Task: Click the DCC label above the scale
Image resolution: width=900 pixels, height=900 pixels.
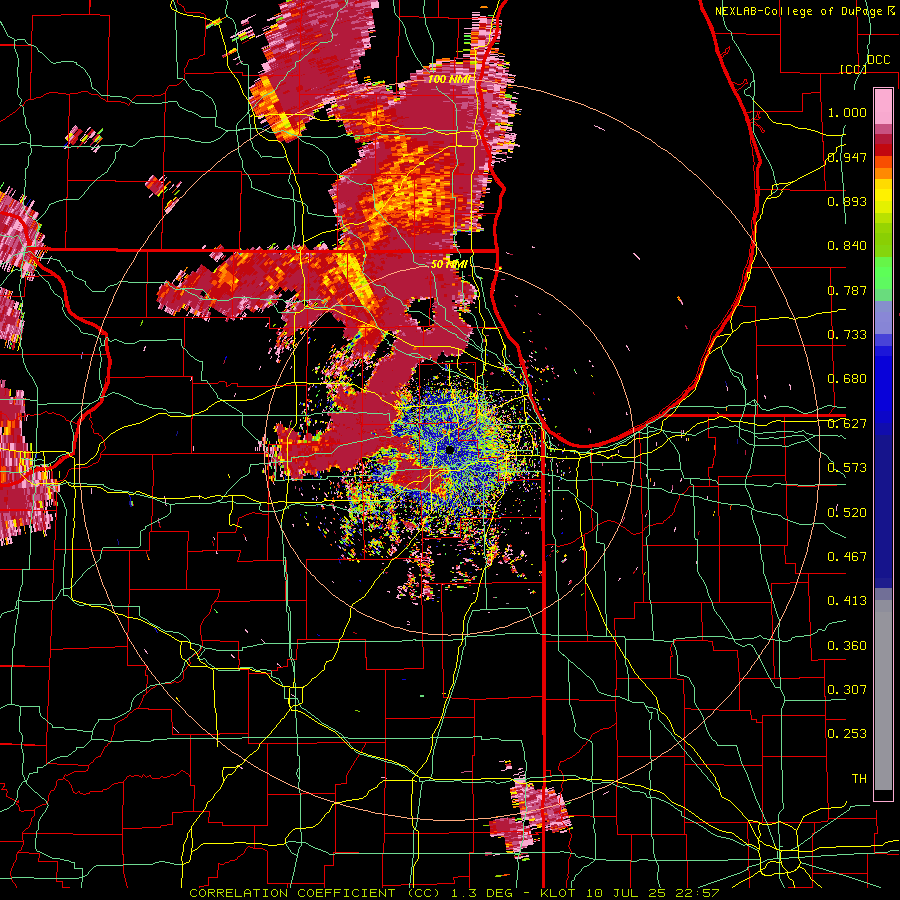Action: coord(878,60)
